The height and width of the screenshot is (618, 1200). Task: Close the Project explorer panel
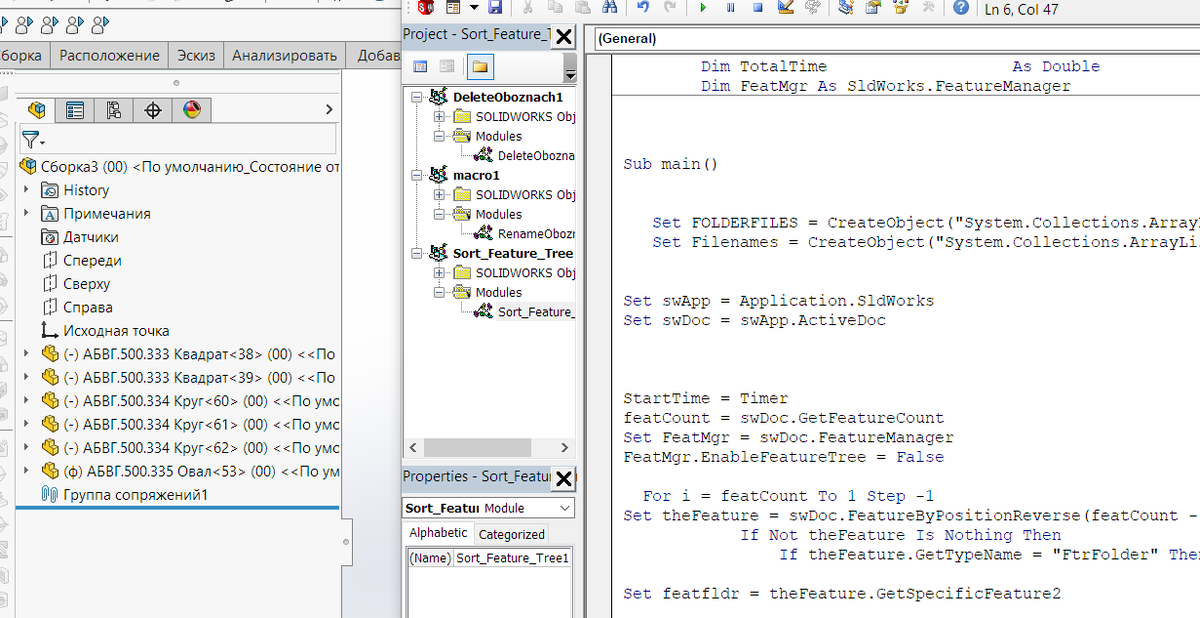564,37
